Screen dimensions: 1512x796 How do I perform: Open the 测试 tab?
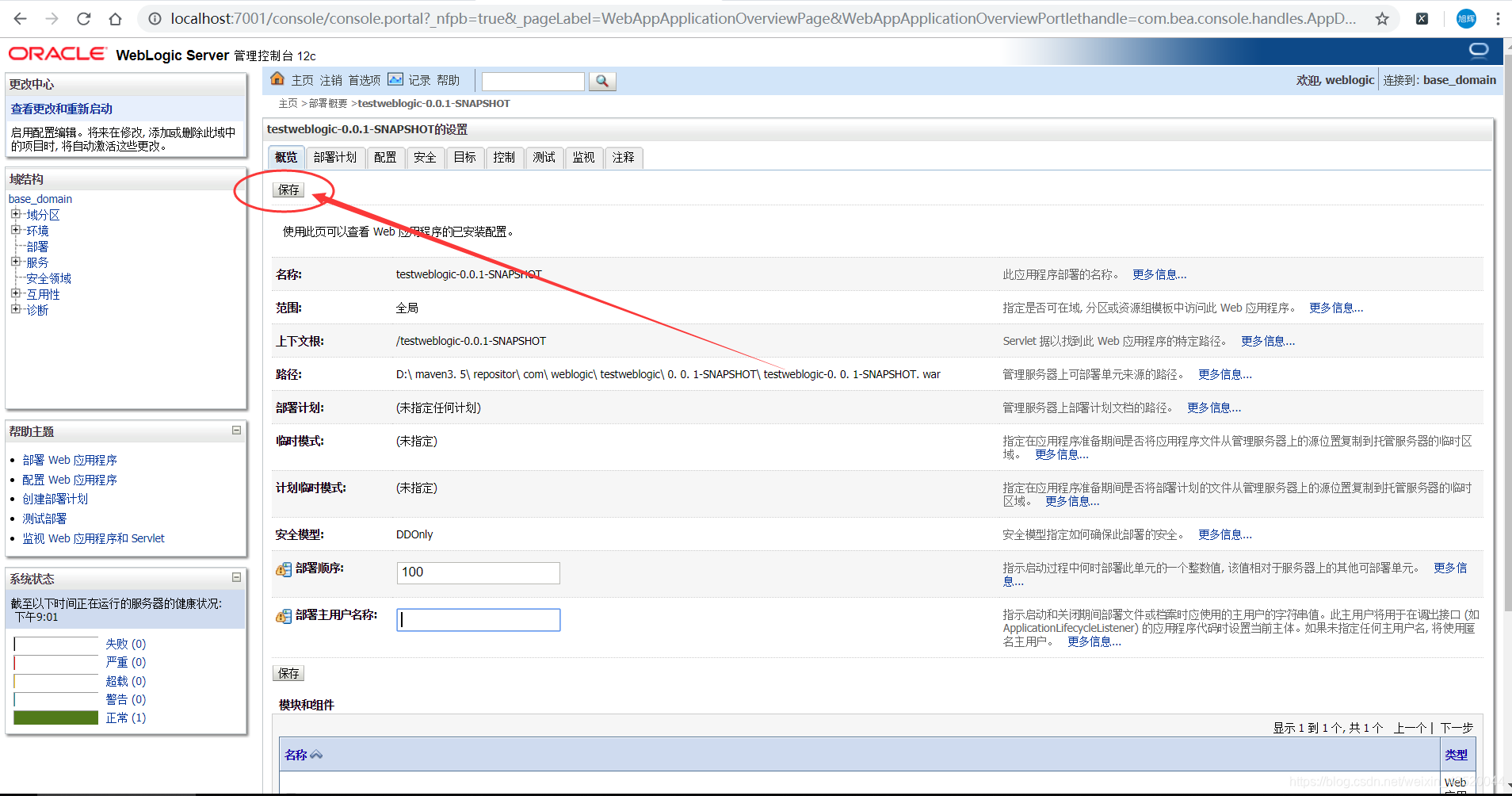(544, 158)
